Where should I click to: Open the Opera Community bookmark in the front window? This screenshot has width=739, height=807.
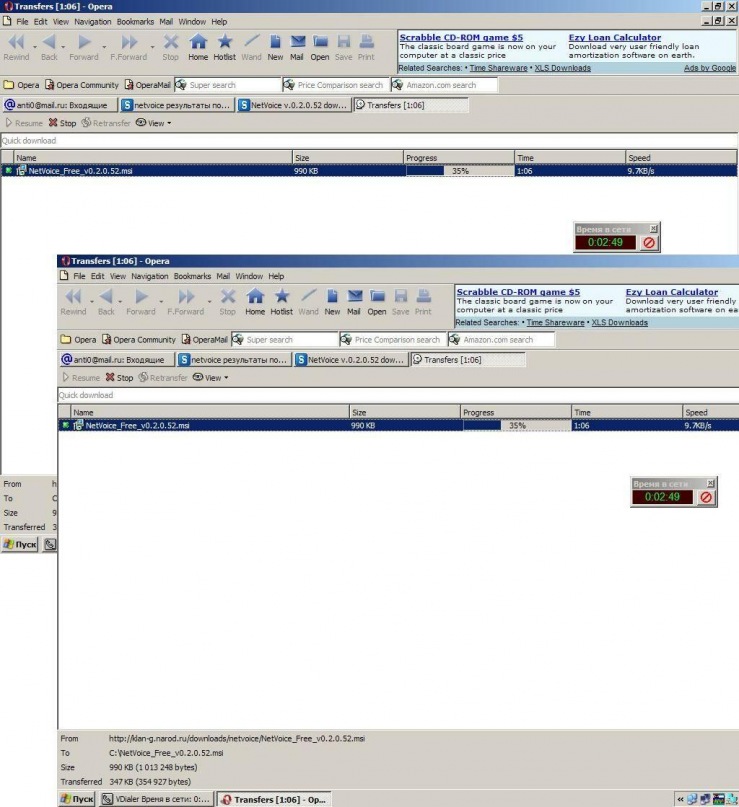coord(138,340)
